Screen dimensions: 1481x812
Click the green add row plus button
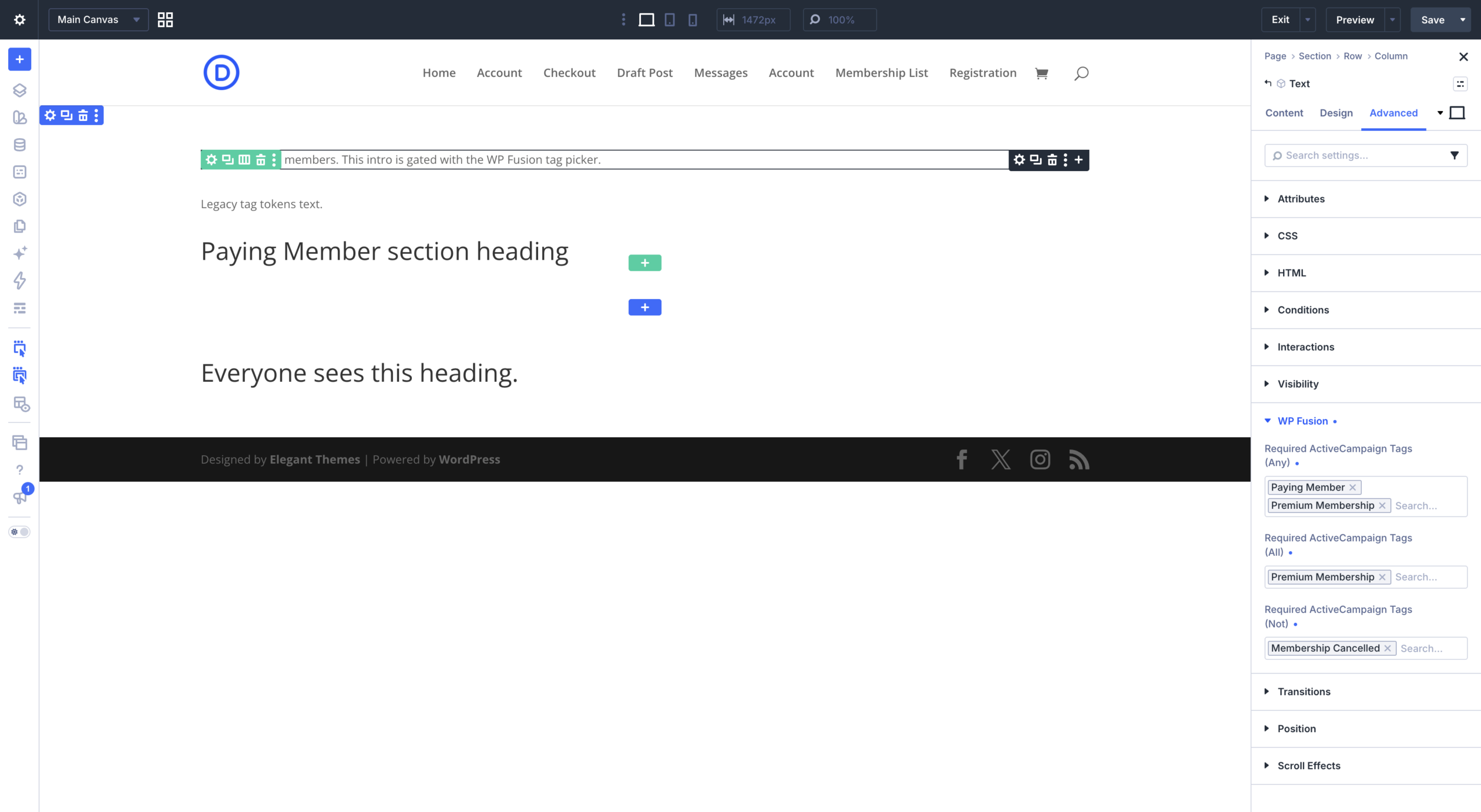pyautogui.click(x=644, y=263)
